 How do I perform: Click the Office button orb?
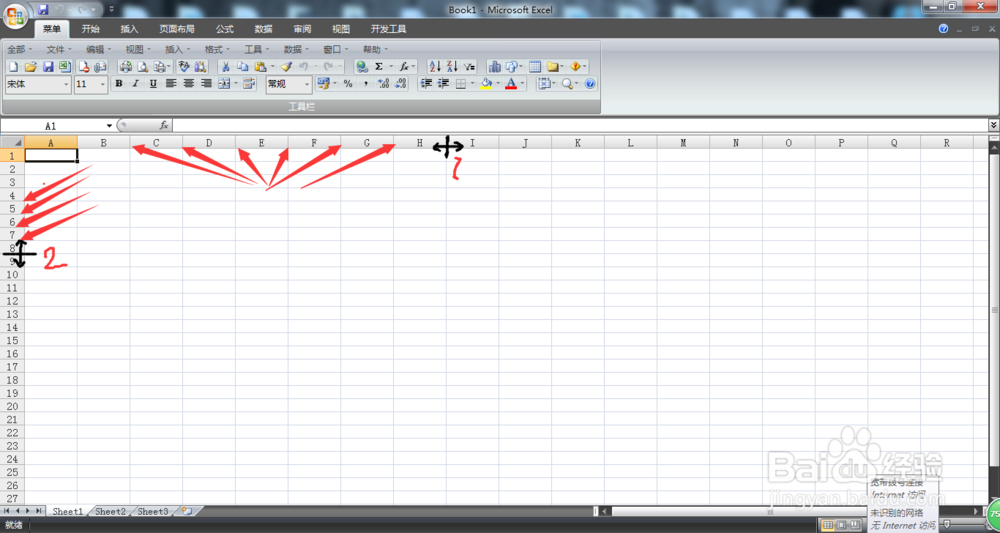tap(15, 15)
